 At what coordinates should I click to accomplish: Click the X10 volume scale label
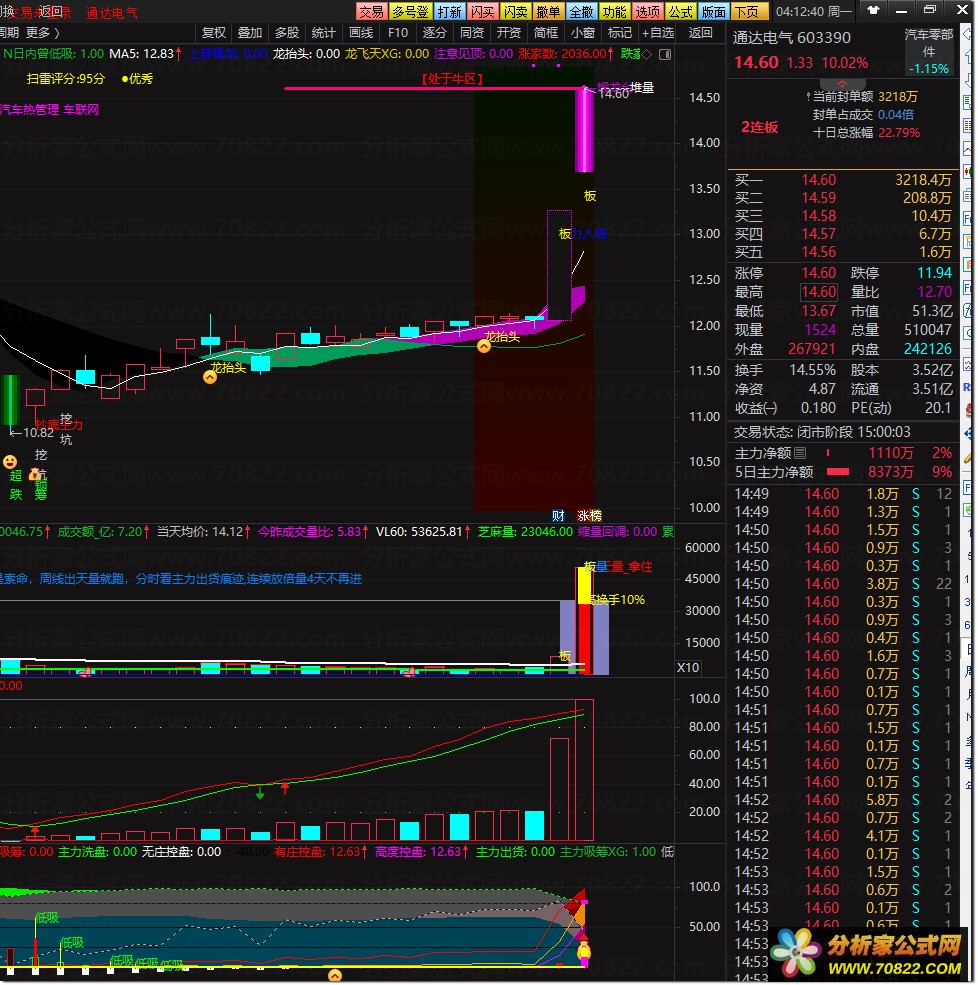(x=688, y=667)
